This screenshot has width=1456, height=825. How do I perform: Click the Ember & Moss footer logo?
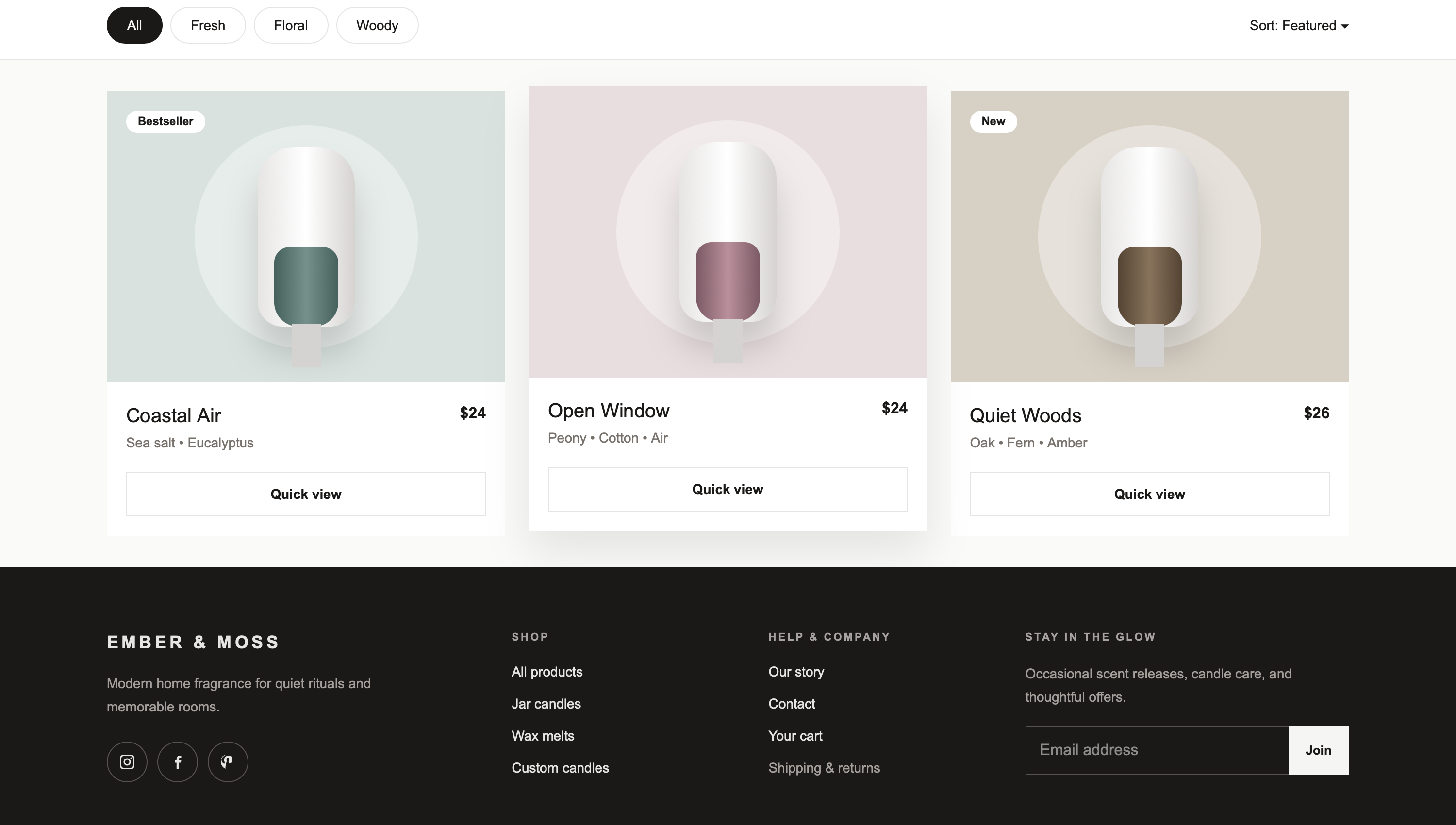(x=193, y=642)
